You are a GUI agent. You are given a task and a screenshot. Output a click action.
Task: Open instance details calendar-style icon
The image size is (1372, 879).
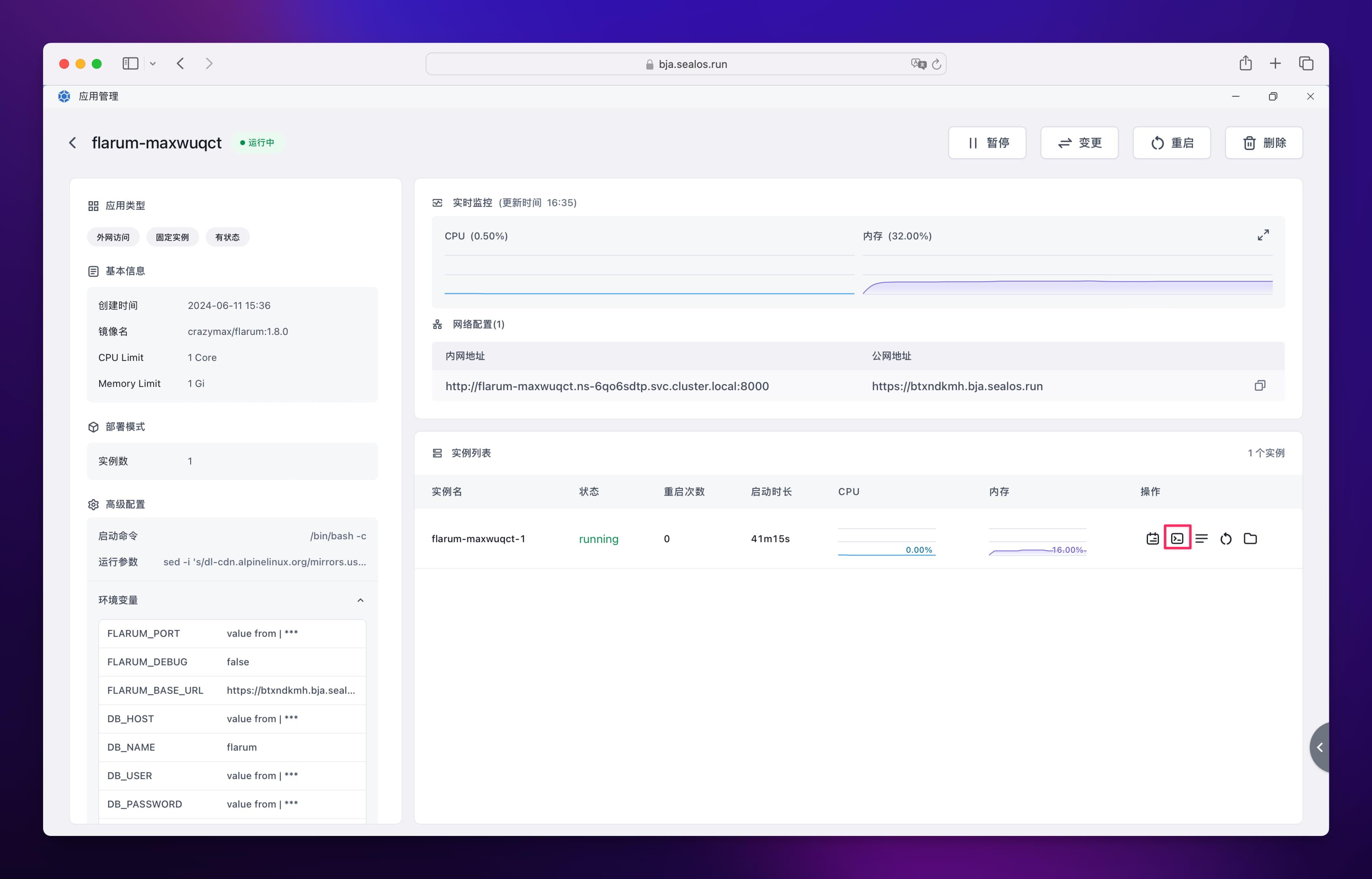(1152, 538)
